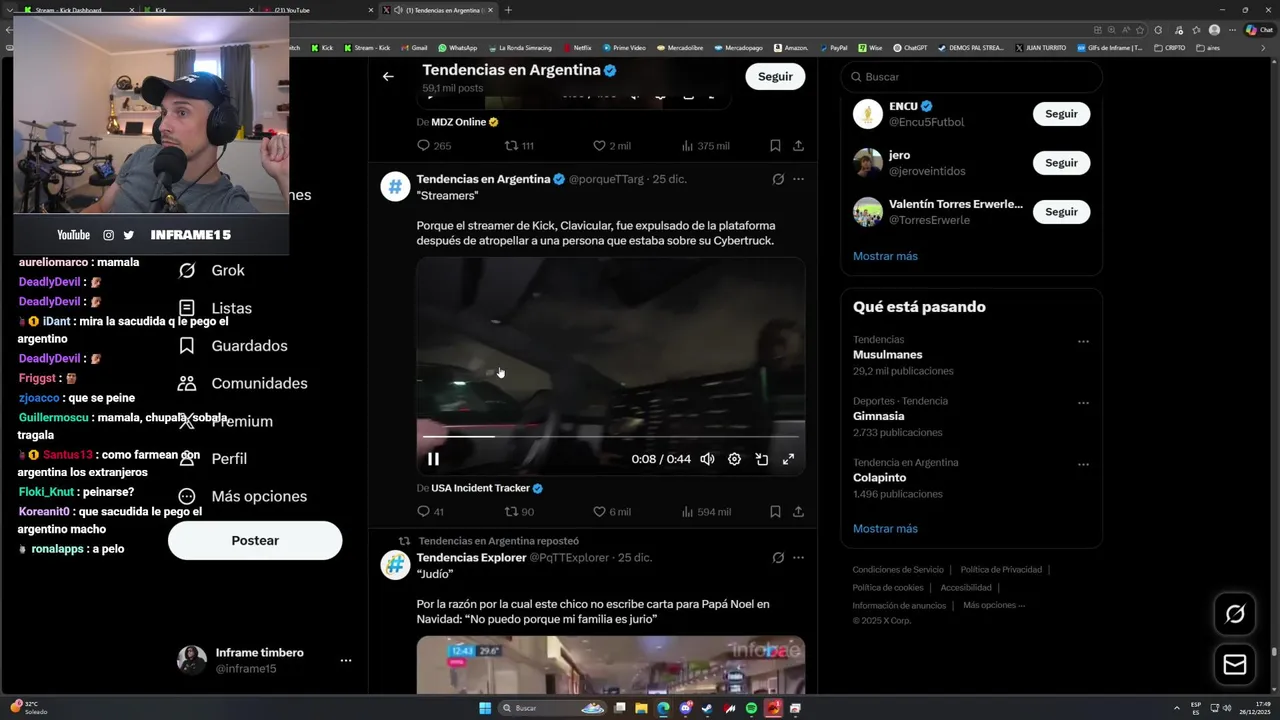View the 375 mil views stat of the MDZ post

click(705, 146)
